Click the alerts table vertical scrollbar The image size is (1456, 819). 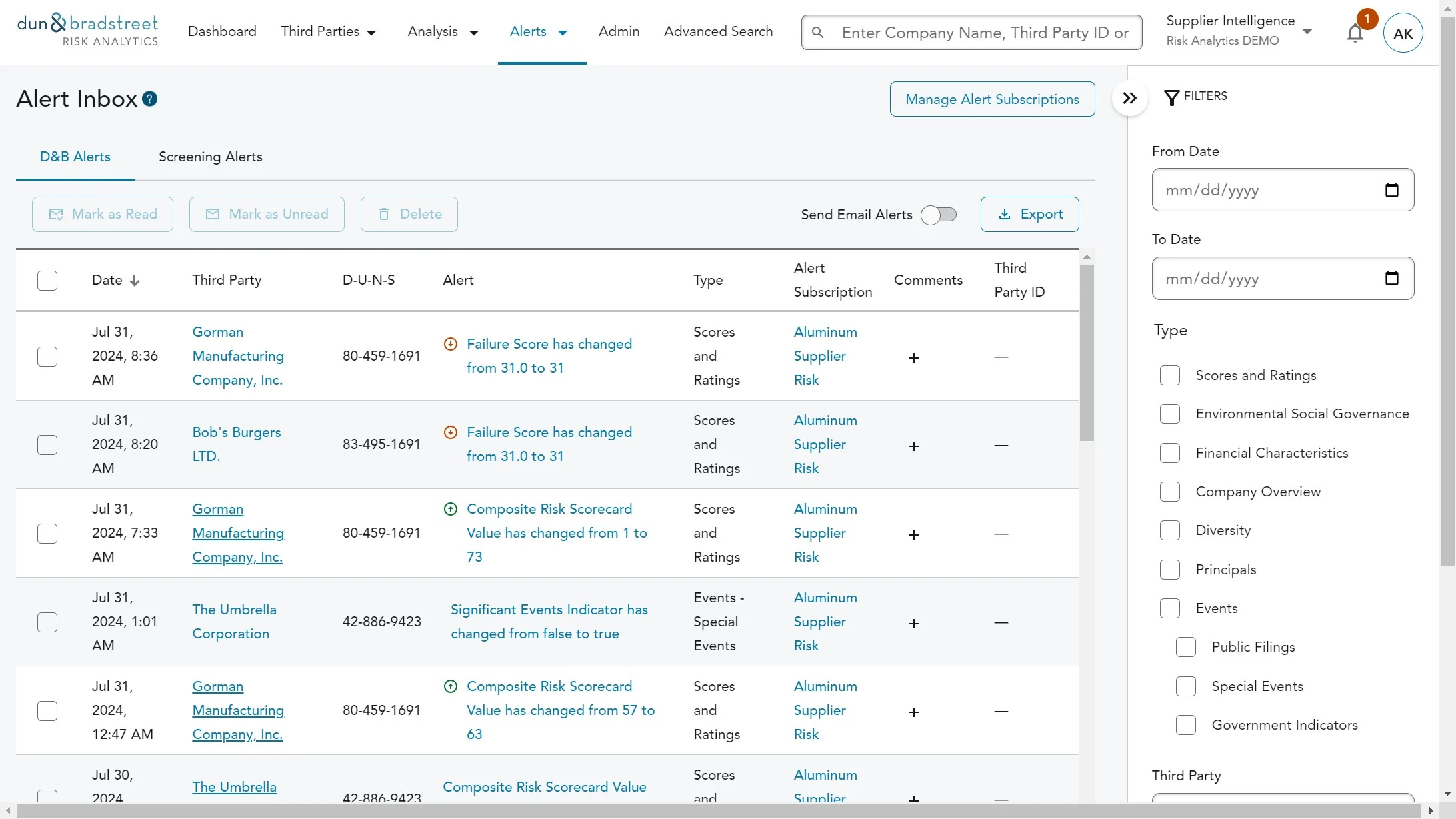coord(1087,353)
